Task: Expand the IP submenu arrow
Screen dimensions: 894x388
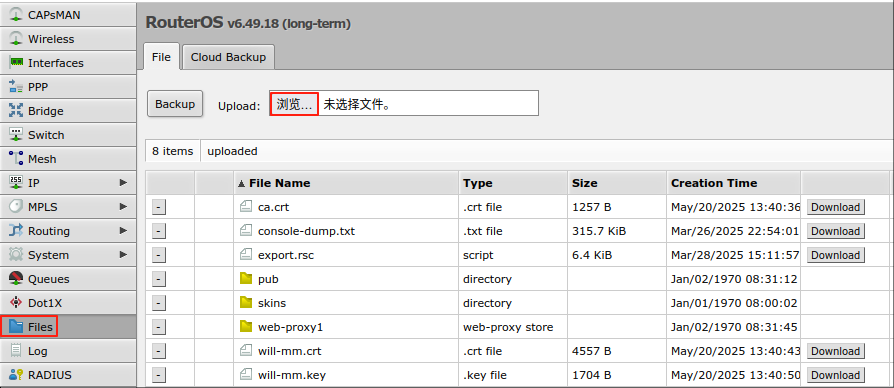Action: (123, 182)
